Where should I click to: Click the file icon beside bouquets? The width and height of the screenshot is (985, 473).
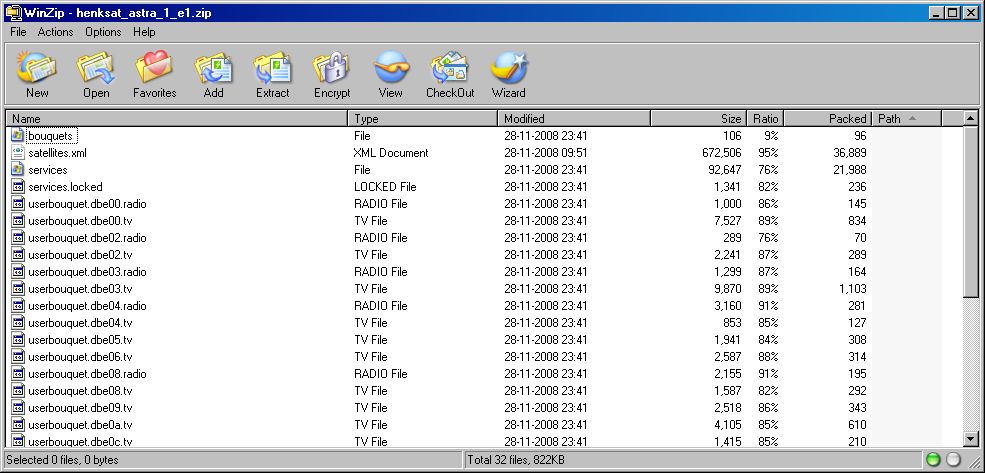(18, 136)
